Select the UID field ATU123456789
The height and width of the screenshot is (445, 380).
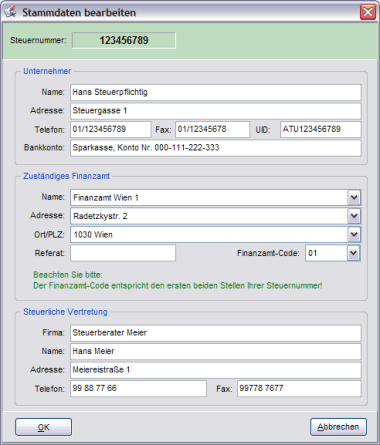coord(321,129)
